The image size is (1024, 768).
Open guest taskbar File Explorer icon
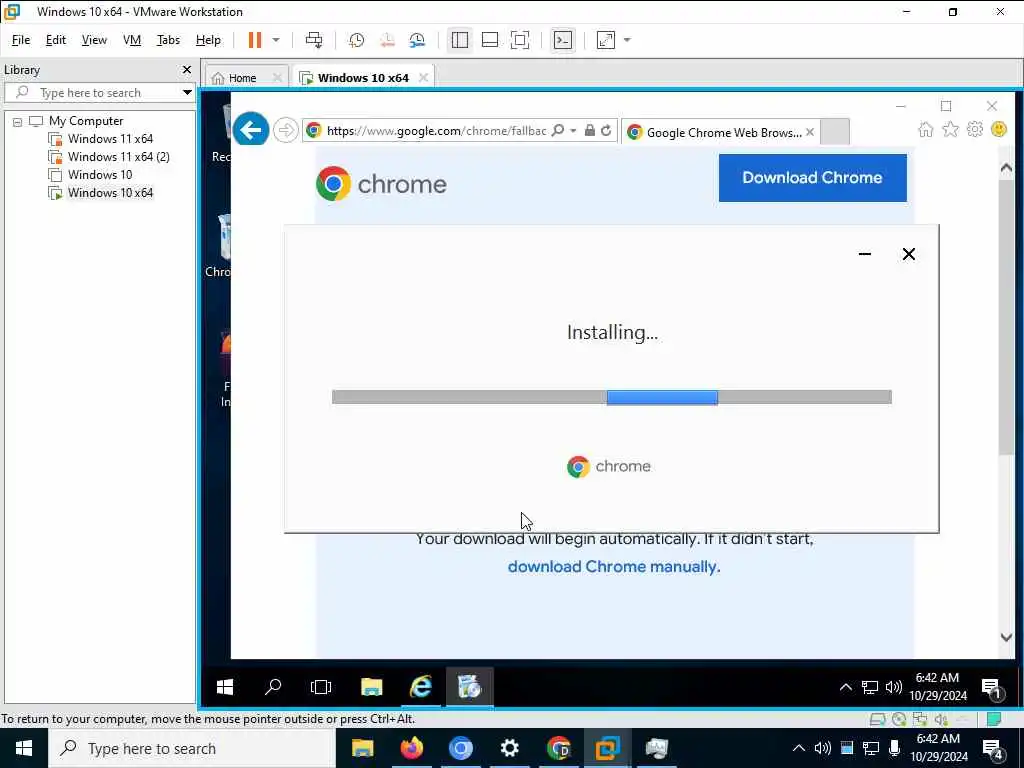[x=372, y=686]
